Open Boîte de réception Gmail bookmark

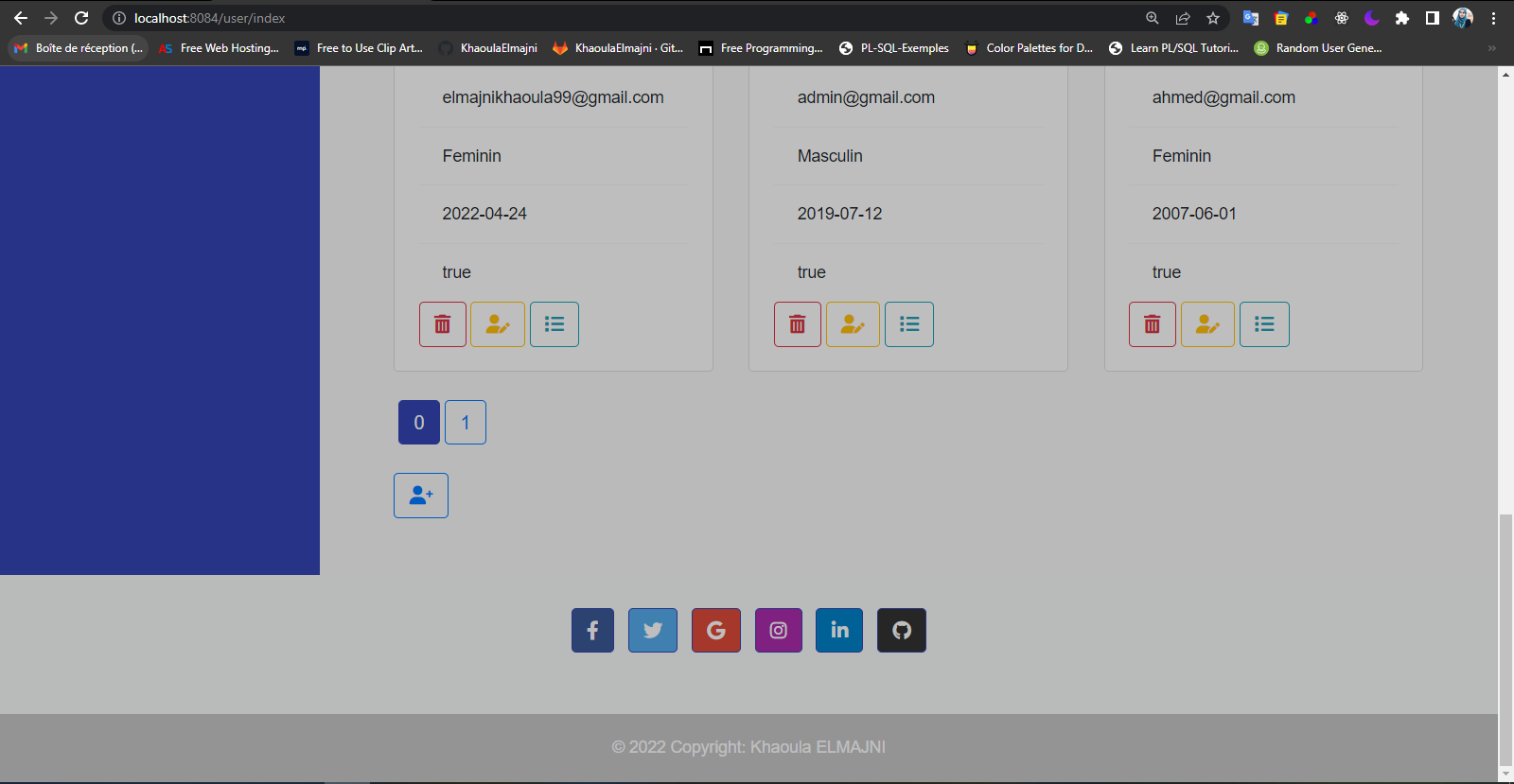[x=79, y=48]
